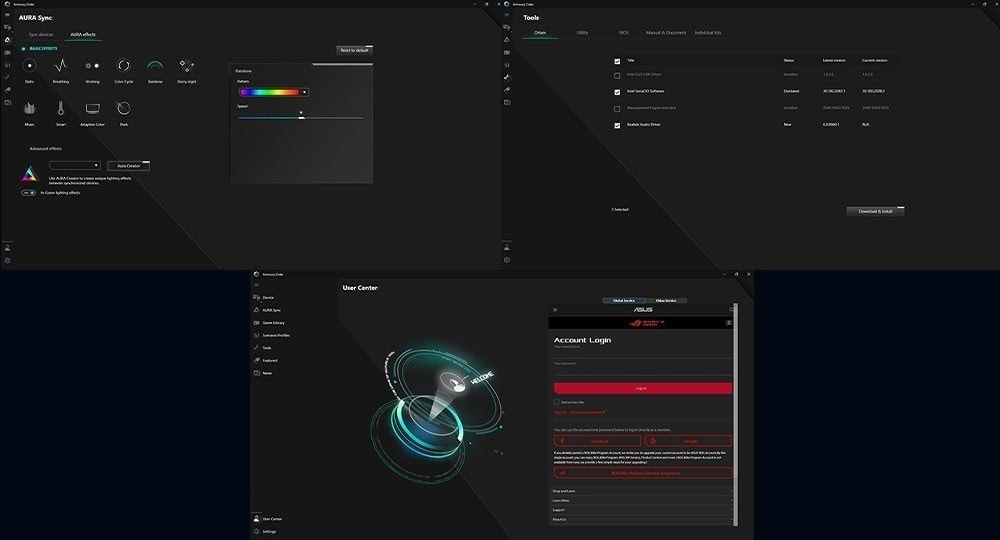Click the red Log In button

coord(643,388)
